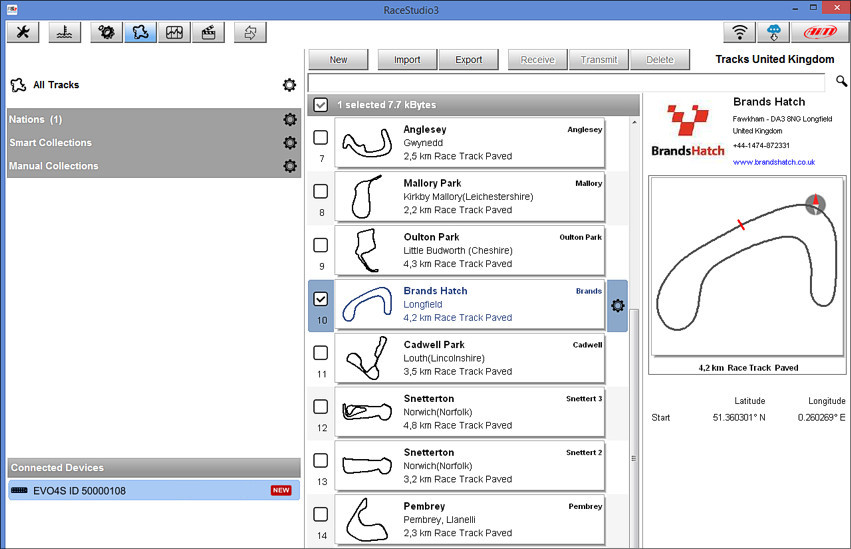Click the New track button
This screenshot has height=549, width=851.
coord(338,60)
